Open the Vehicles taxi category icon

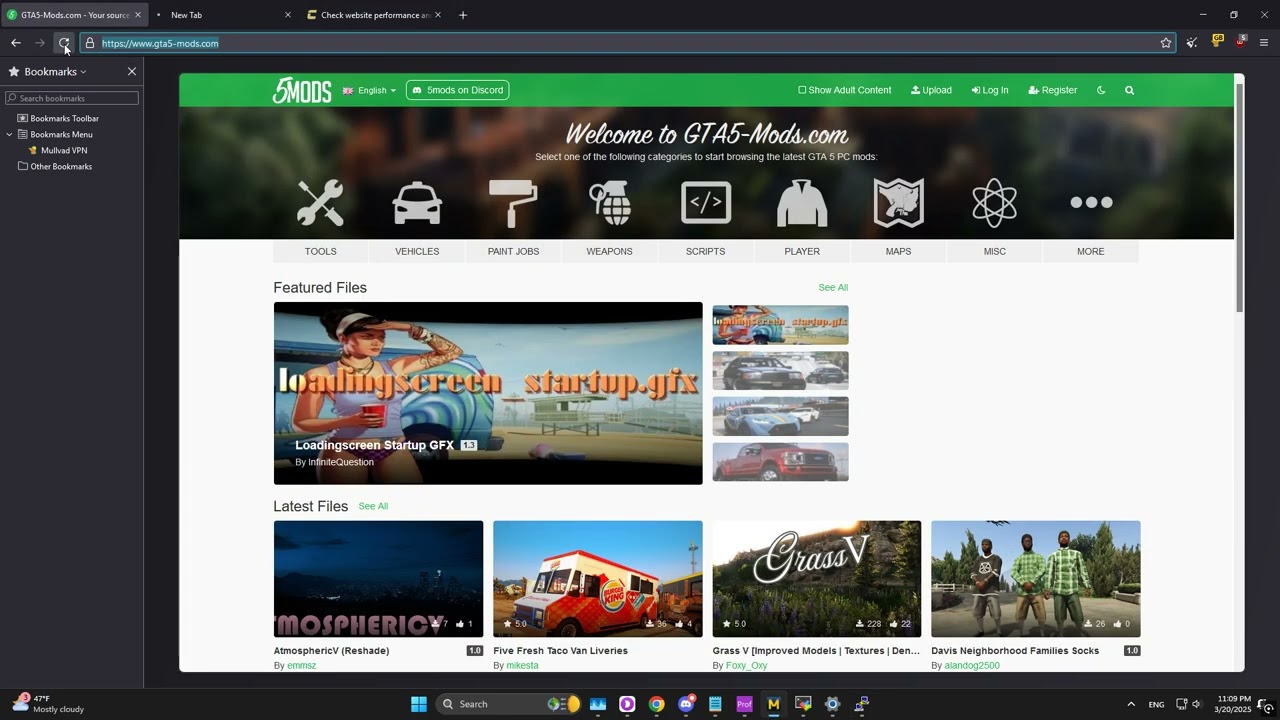click(417, 203)
